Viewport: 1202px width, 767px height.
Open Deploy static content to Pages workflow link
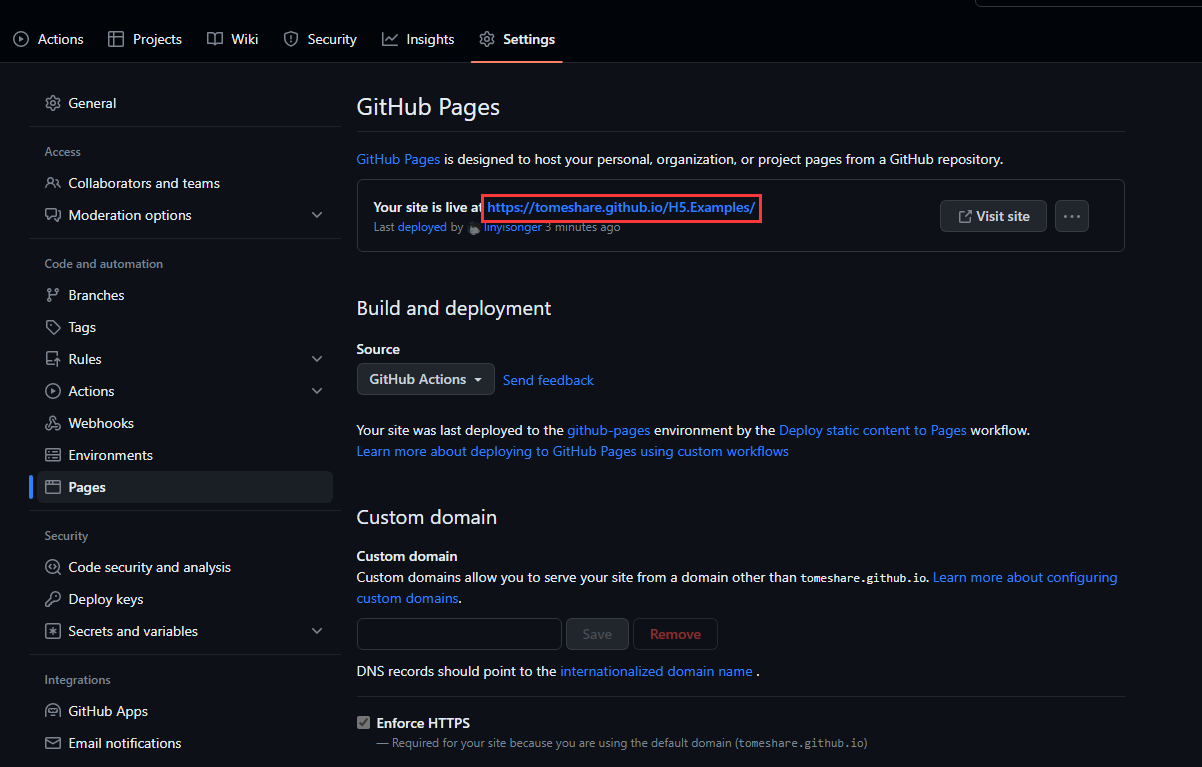873,430
